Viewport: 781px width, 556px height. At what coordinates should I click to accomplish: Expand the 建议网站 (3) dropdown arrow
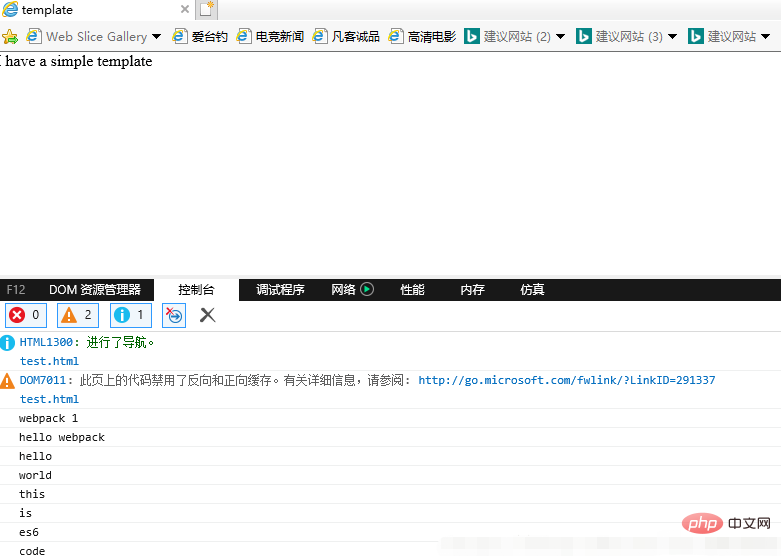coord(672,36)
